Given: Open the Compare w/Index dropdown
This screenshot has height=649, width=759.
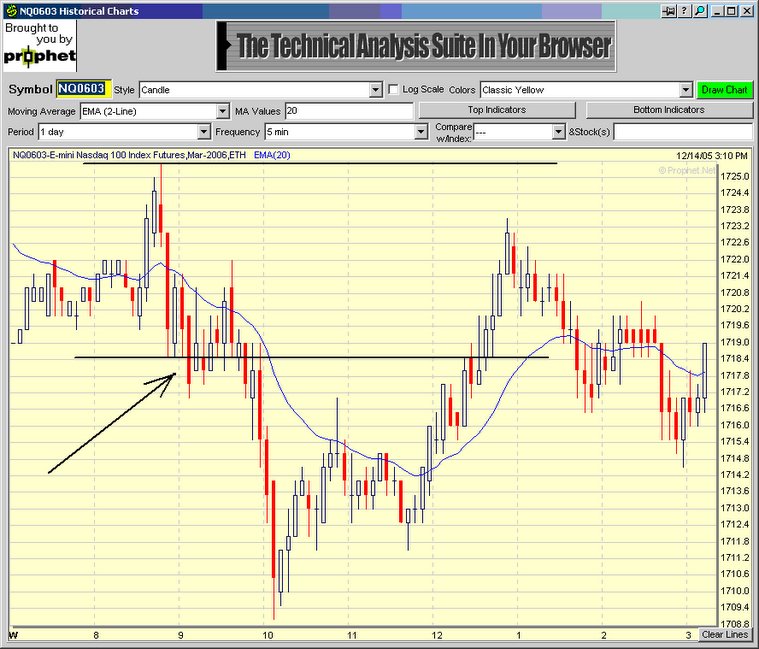Looking at the screenshot, I should click(x=559, y=132).
